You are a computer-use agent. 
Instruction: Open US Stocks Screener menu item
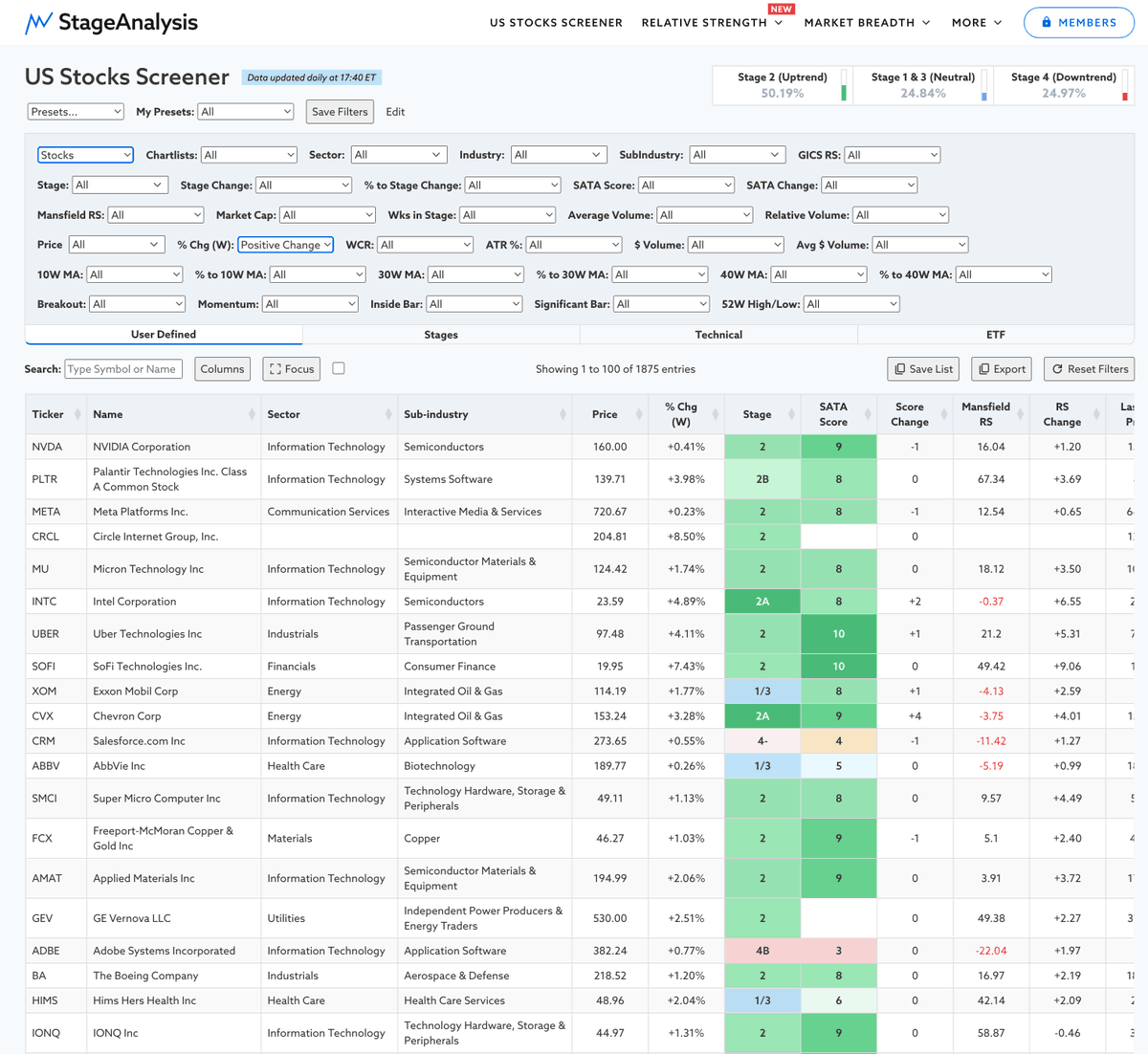556,23
